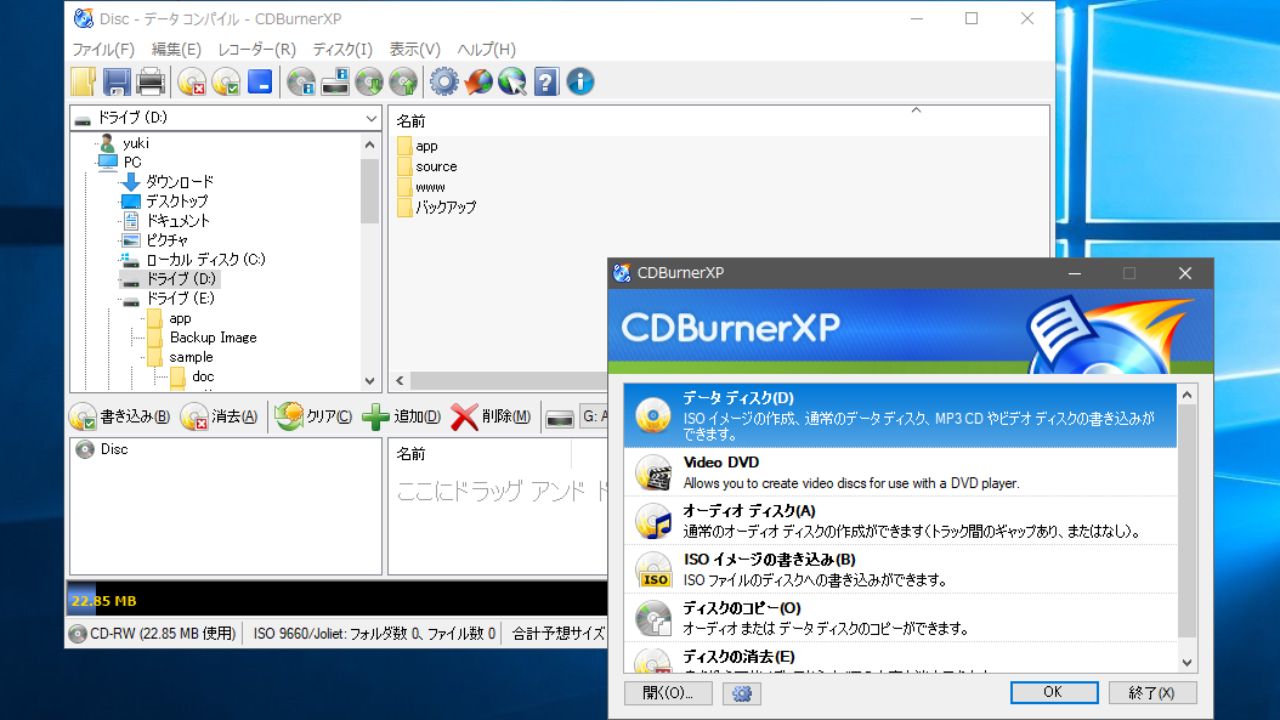Click the blue square toolbar icon
The height and width of the screenshot is (720, 1280).
point(260,81)
